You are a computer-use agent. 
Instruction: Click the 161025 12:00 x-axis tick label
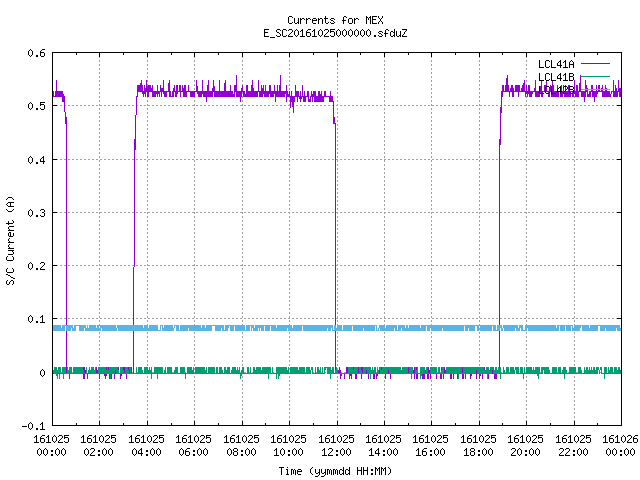pos(336,445)
